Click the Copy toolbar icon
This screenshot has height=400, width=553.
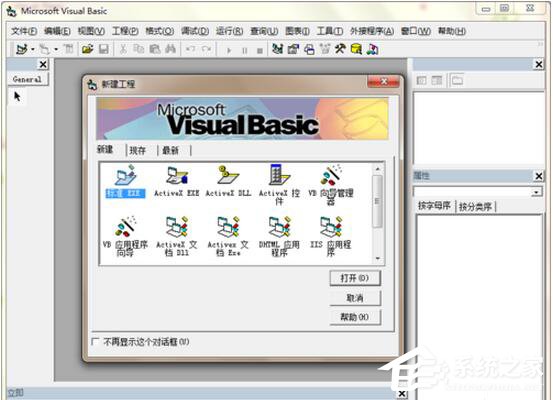coord(139,49)
